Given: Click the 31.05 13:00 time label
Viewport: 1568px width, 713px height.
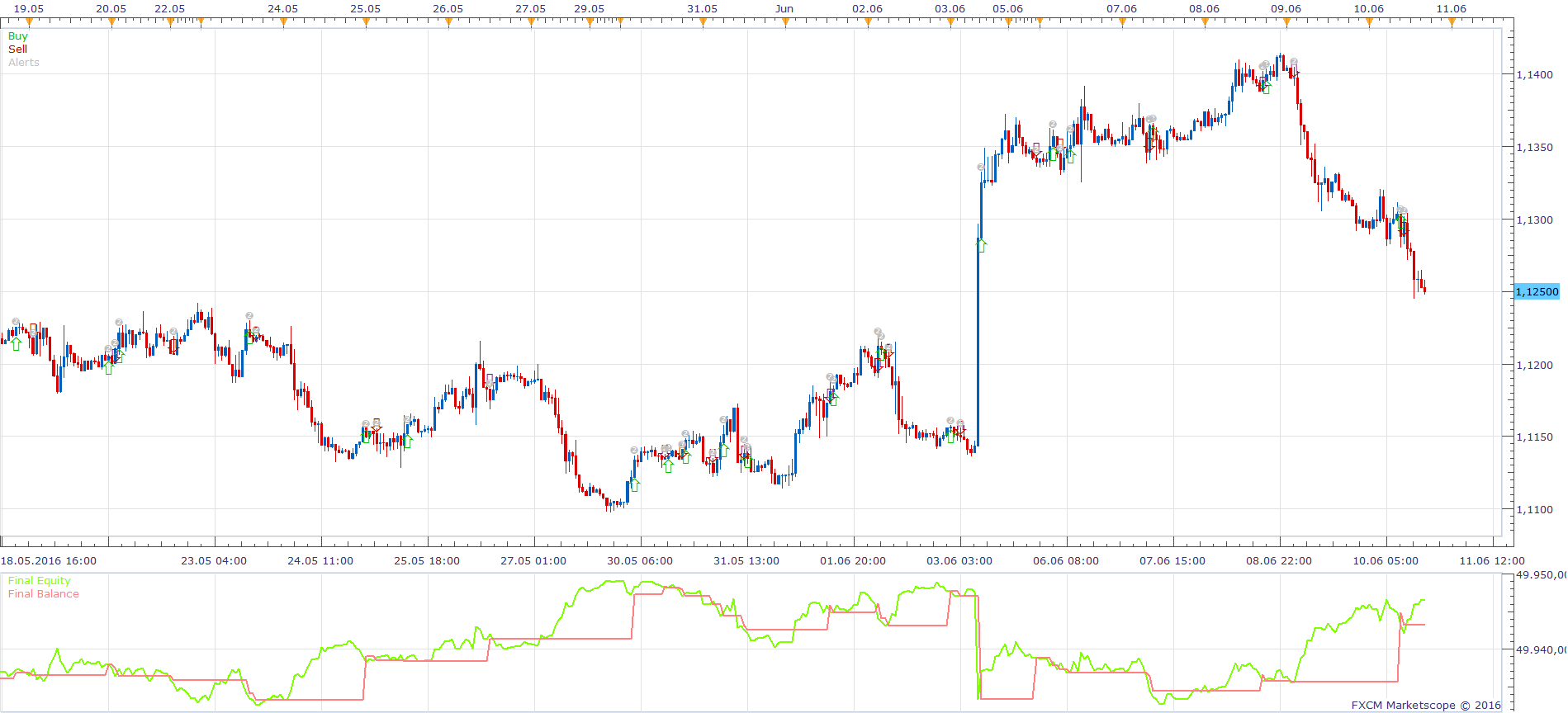Looking at the screenshot, I should click(746, 561).
